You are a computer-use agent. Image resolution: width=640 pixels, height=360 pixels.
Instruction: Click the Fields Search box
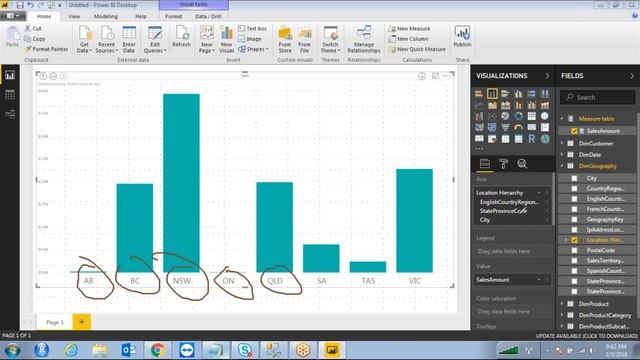598,98
